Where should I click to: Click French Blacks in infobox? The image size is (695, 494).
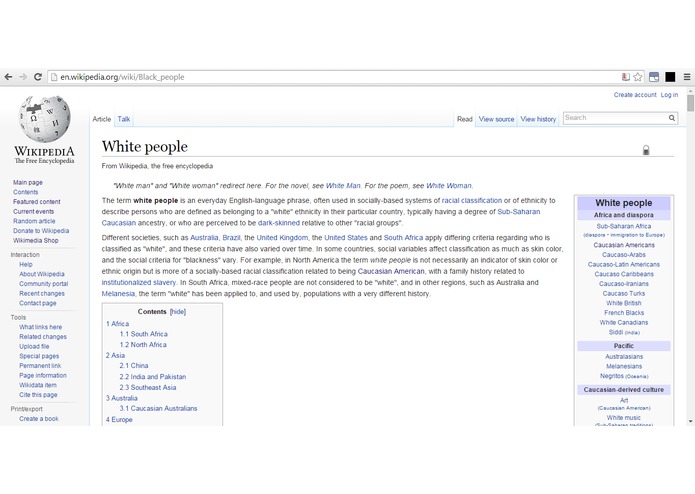click(x=624, y=313)
